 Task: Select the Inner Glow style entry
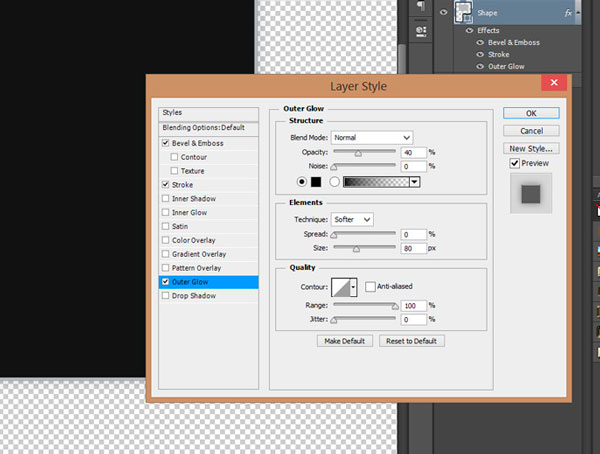pyautogui.click(x=209, y=212)
